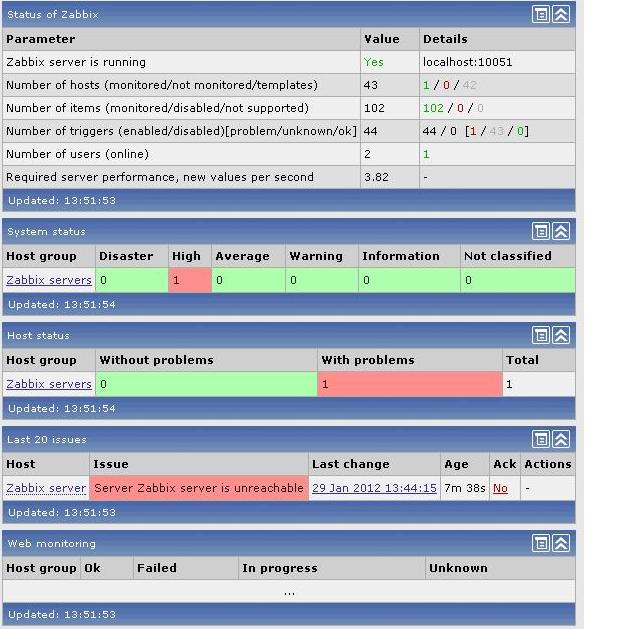Click the Warning cell showing 0
The width and height of the screenshot is (640, 629).
[322, 280]
